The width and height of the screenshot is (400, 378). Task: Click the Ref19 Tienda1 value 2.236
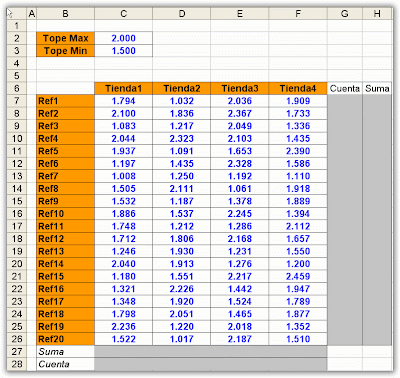point(124,326)
